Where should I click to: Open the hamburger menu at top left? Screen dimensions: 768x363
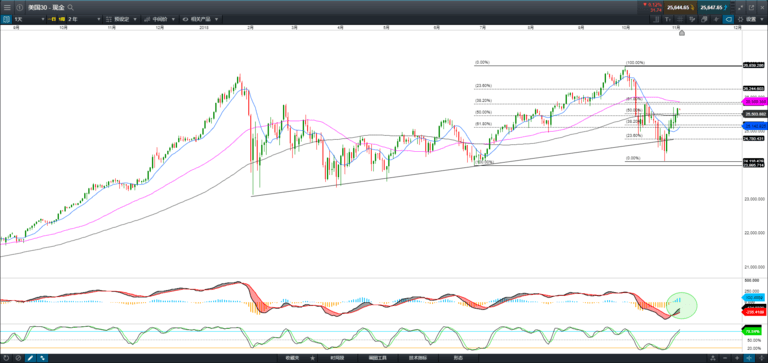[x=7, y=7]
